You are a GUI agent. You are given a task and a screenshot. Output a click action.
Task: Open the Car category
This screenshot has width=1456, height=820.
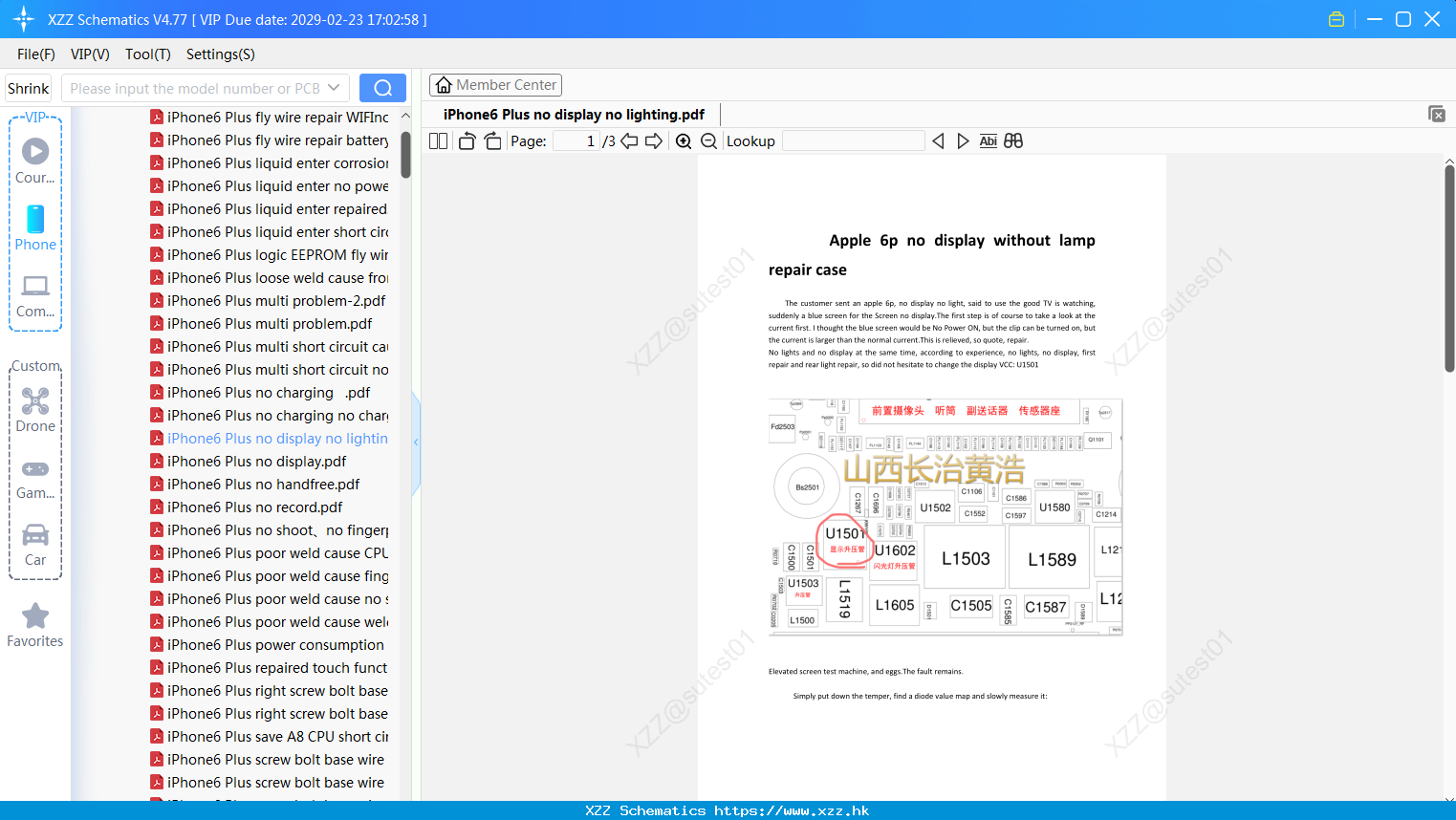point(35,545)
